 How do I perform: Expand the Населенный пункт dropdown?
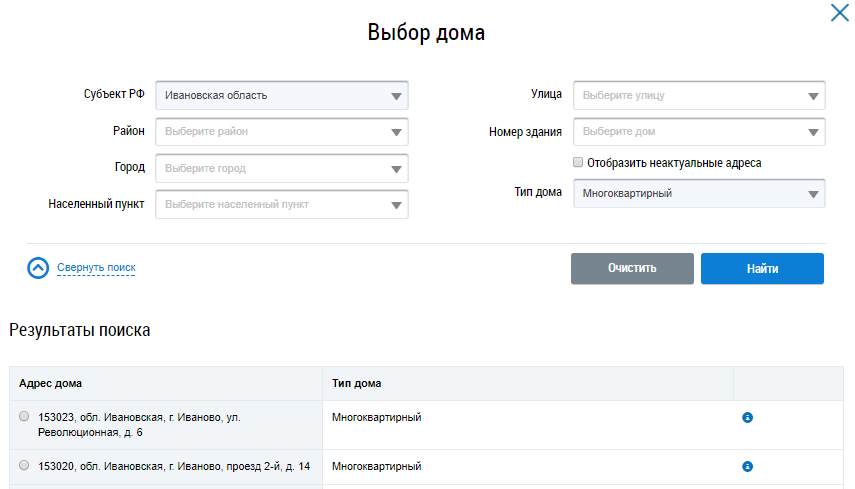(x=282, y=204)
